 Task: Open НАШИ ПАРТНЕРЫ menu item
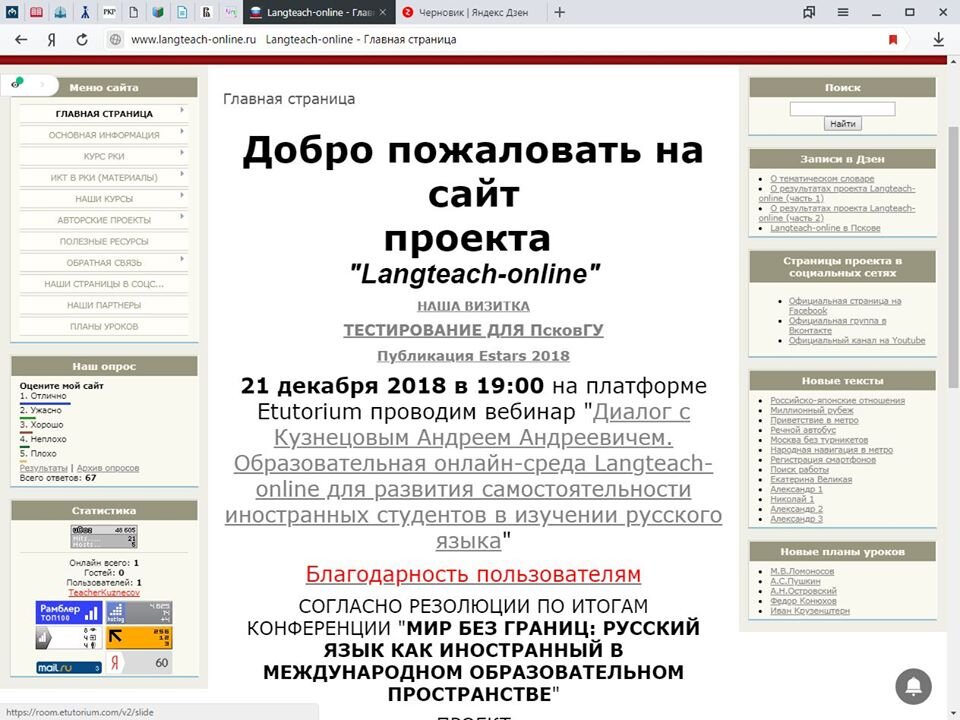[x=104, y=305]
